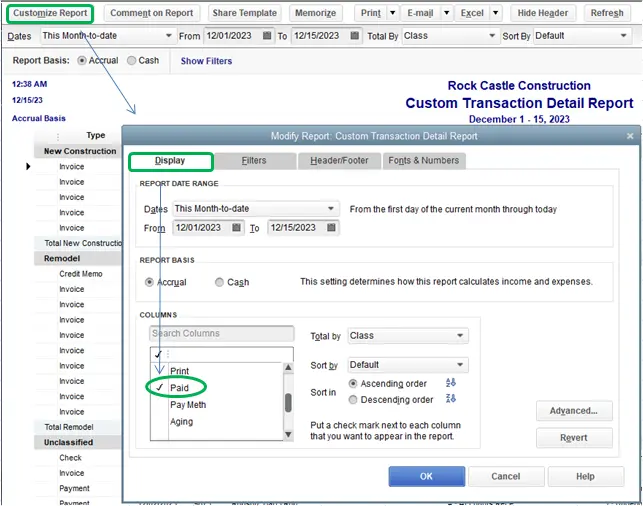Image resolution: width=643 pixels, height=506 pixels.
Task: Expand the Total by Class dropdown
Action: [x=460, y=336]
